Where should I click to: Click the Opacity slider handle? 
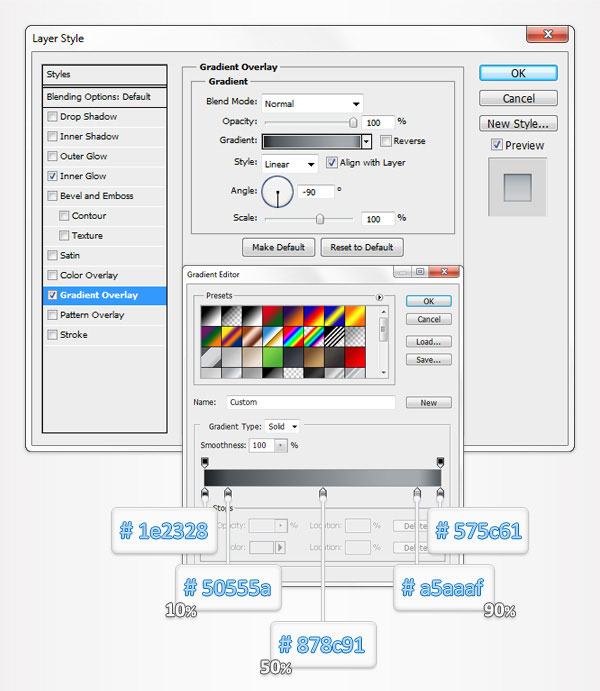coord(353,123)
